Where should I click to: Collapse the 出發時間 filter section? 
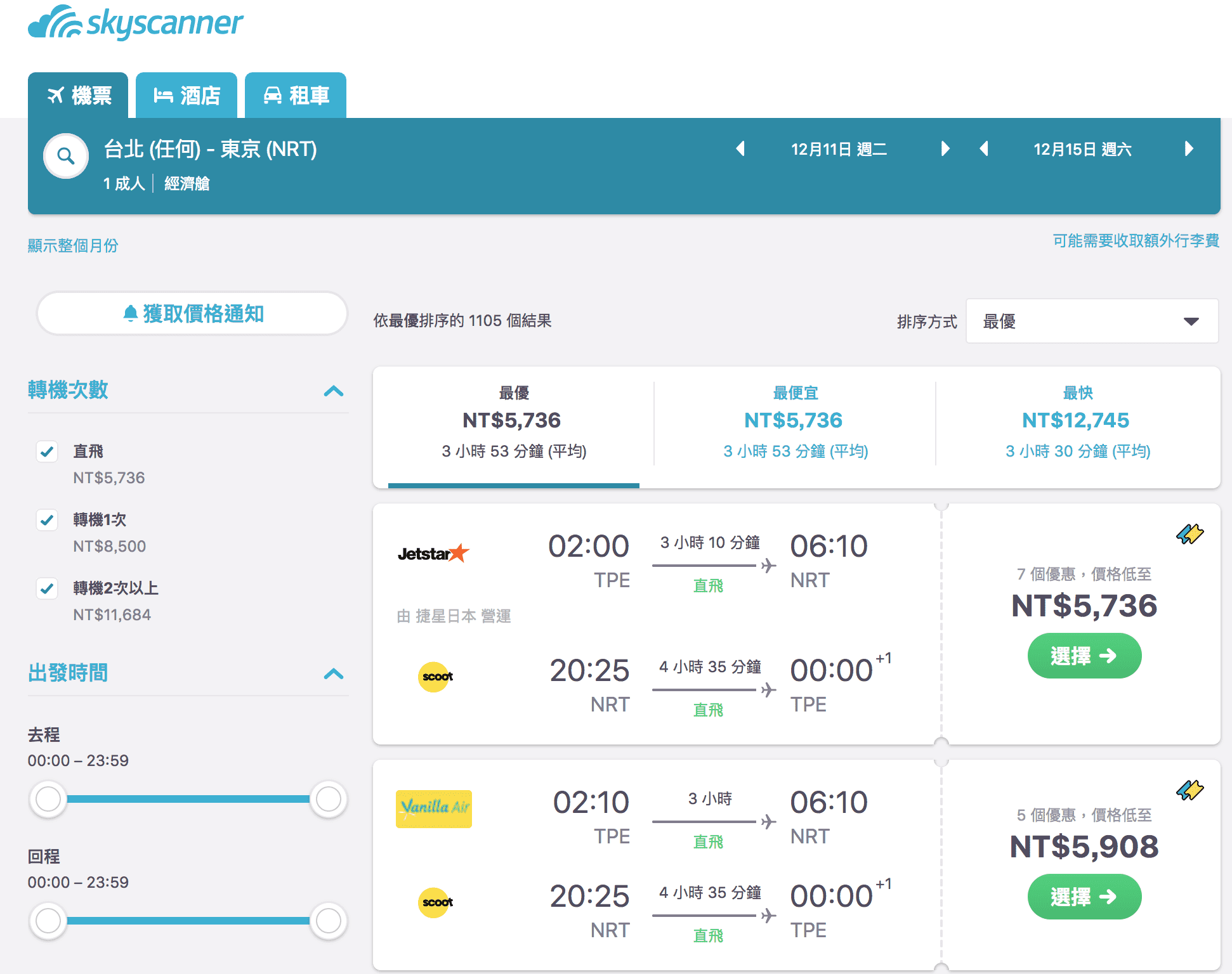334,673
